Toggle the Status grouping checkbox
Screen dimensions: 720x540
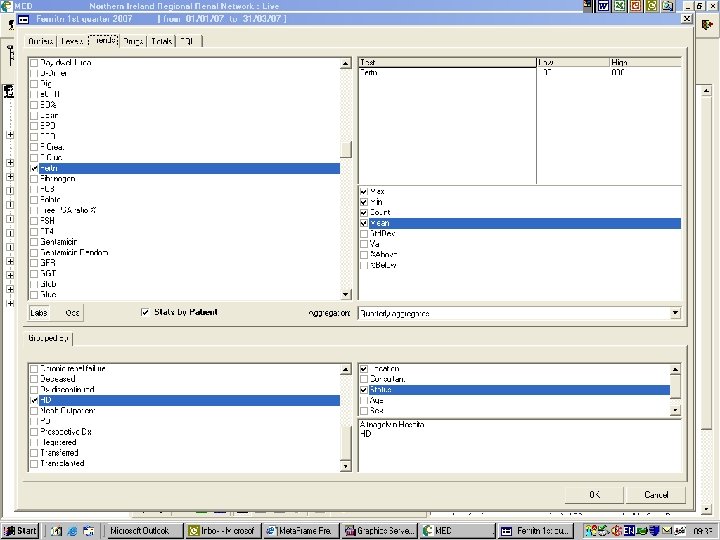pyautogui.click(x=364, y=390)
